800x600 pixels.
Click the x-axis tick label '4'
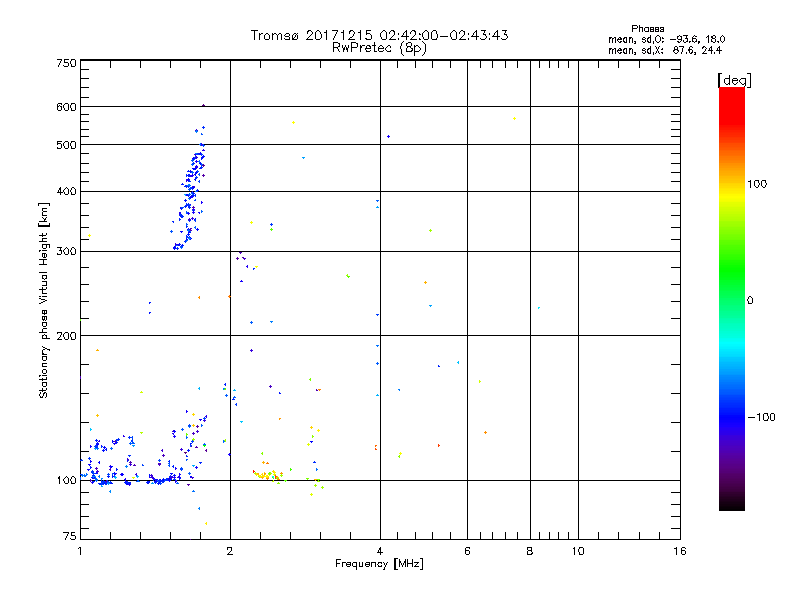[380, 551]
